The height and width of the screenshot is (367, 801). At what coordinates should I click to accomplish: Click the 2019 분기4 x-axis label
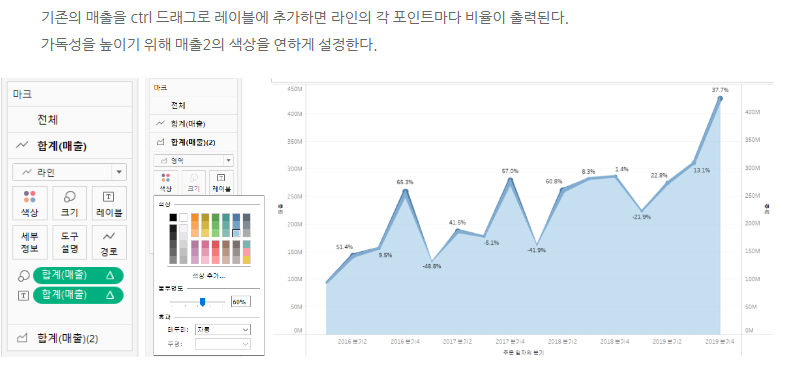(720, 341)
